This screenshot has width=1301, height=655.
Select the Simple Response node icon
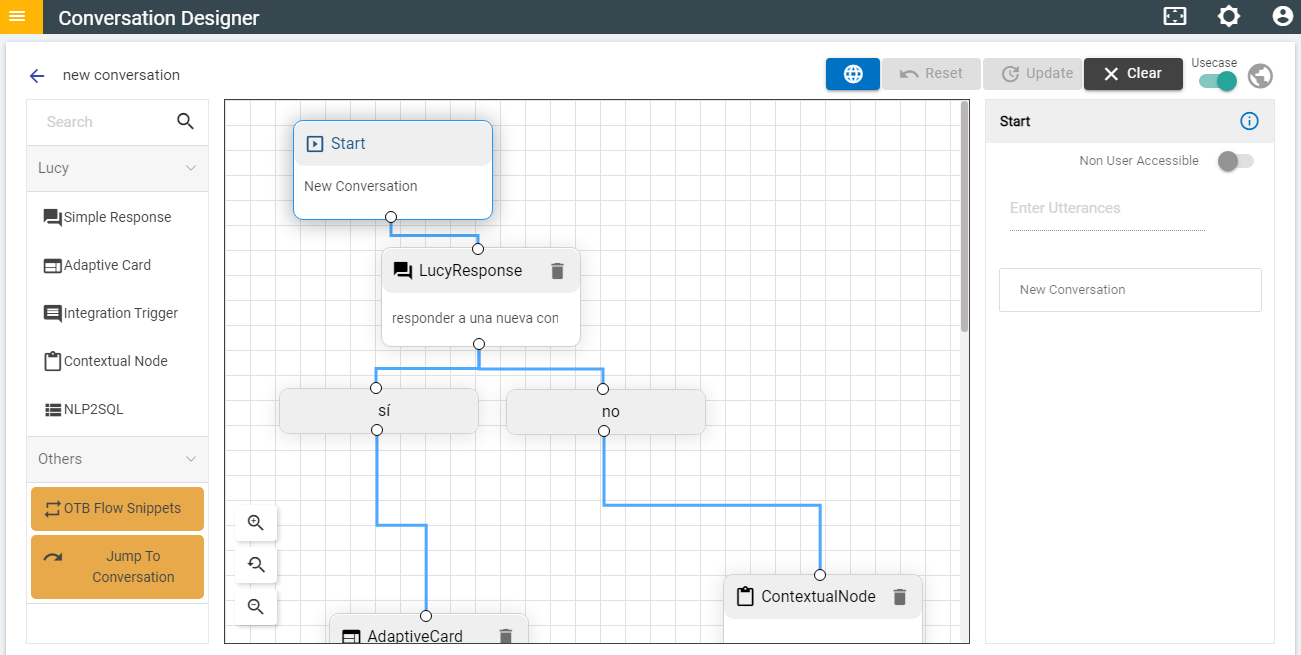52,217
